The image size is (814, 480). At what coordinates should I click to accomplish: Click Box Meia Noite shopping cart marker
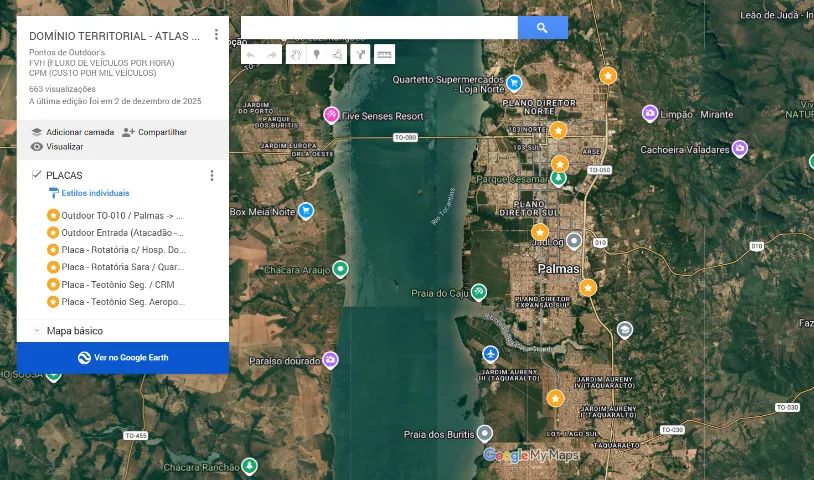click(306, 210)
